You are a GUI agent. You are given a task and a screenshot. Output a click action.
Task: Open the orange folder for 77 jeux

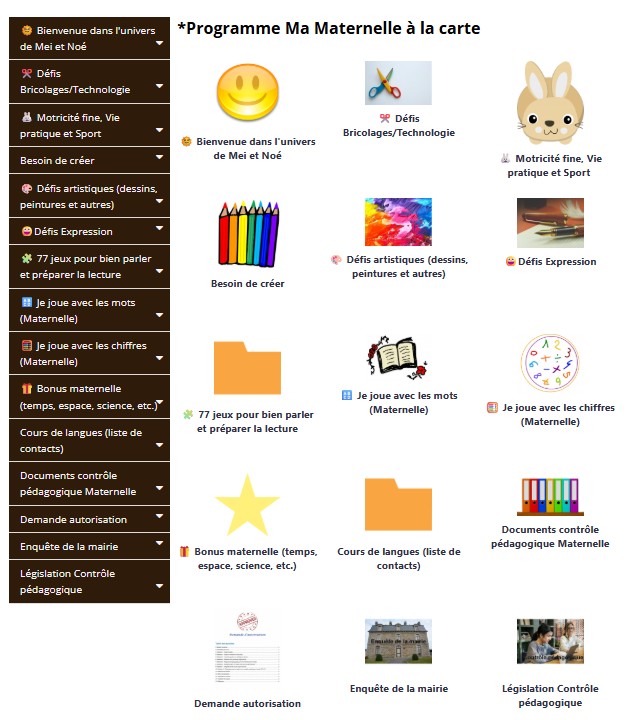point(247,368)
